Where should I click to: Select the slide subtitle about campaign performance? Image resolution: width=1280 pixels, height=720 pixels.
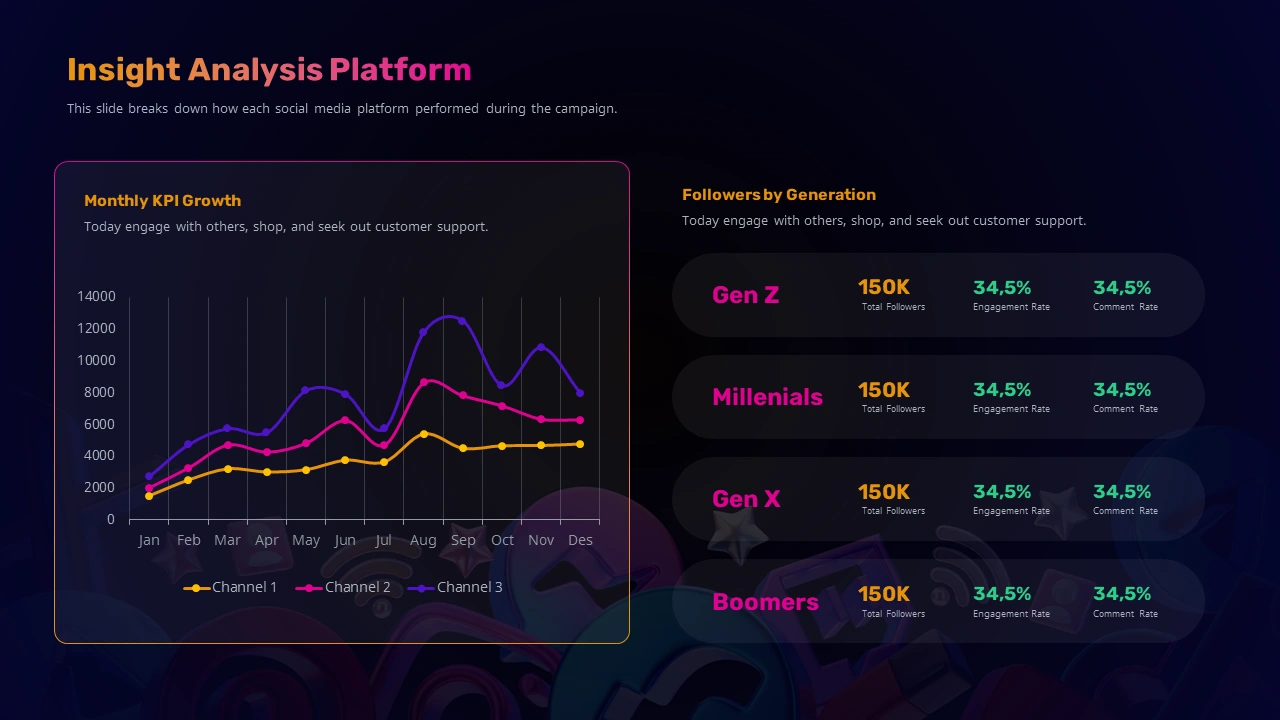[342, 108]
